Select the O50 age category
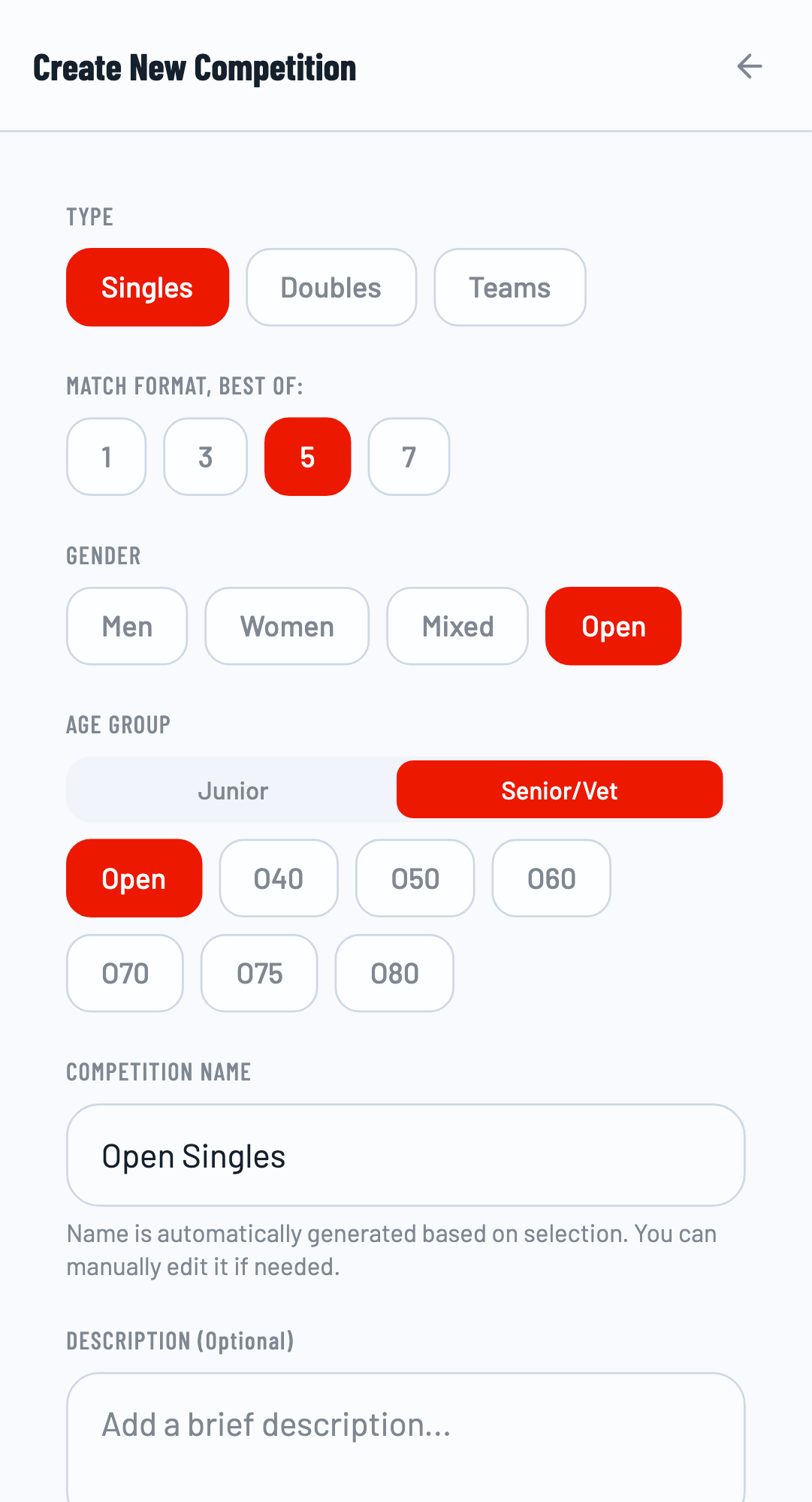 [415, 878]
